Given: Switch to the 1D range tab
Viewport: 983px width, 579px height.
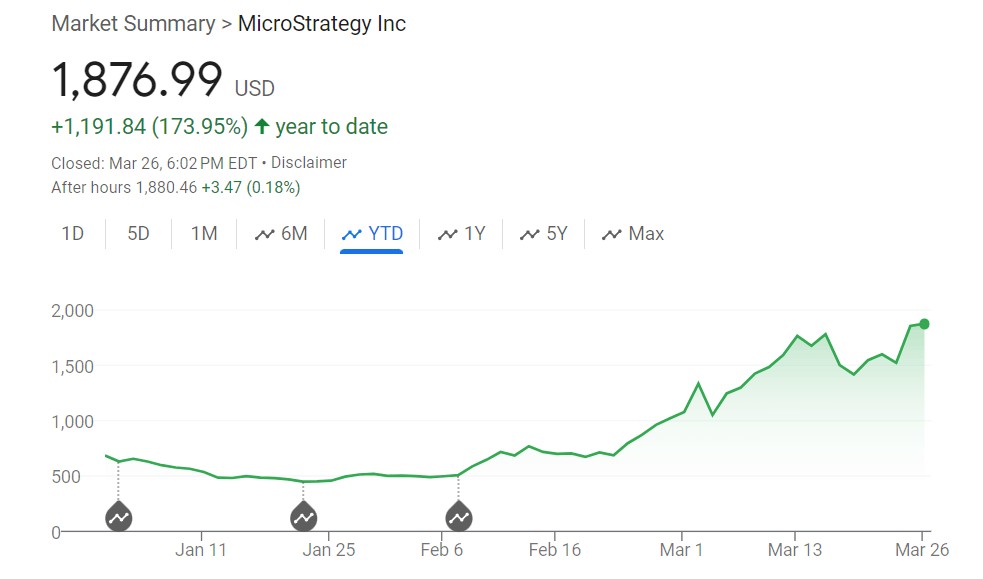Looking at the screenshot, I should point(73,234).
